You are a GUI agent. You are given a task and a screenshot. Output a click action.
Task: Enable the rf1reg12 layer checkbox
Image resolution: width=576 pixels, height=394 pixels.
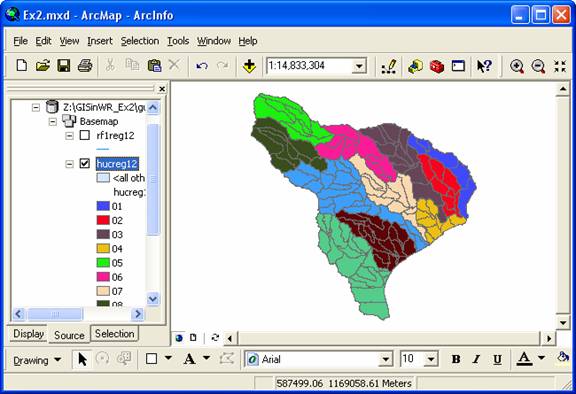(84, 135)
